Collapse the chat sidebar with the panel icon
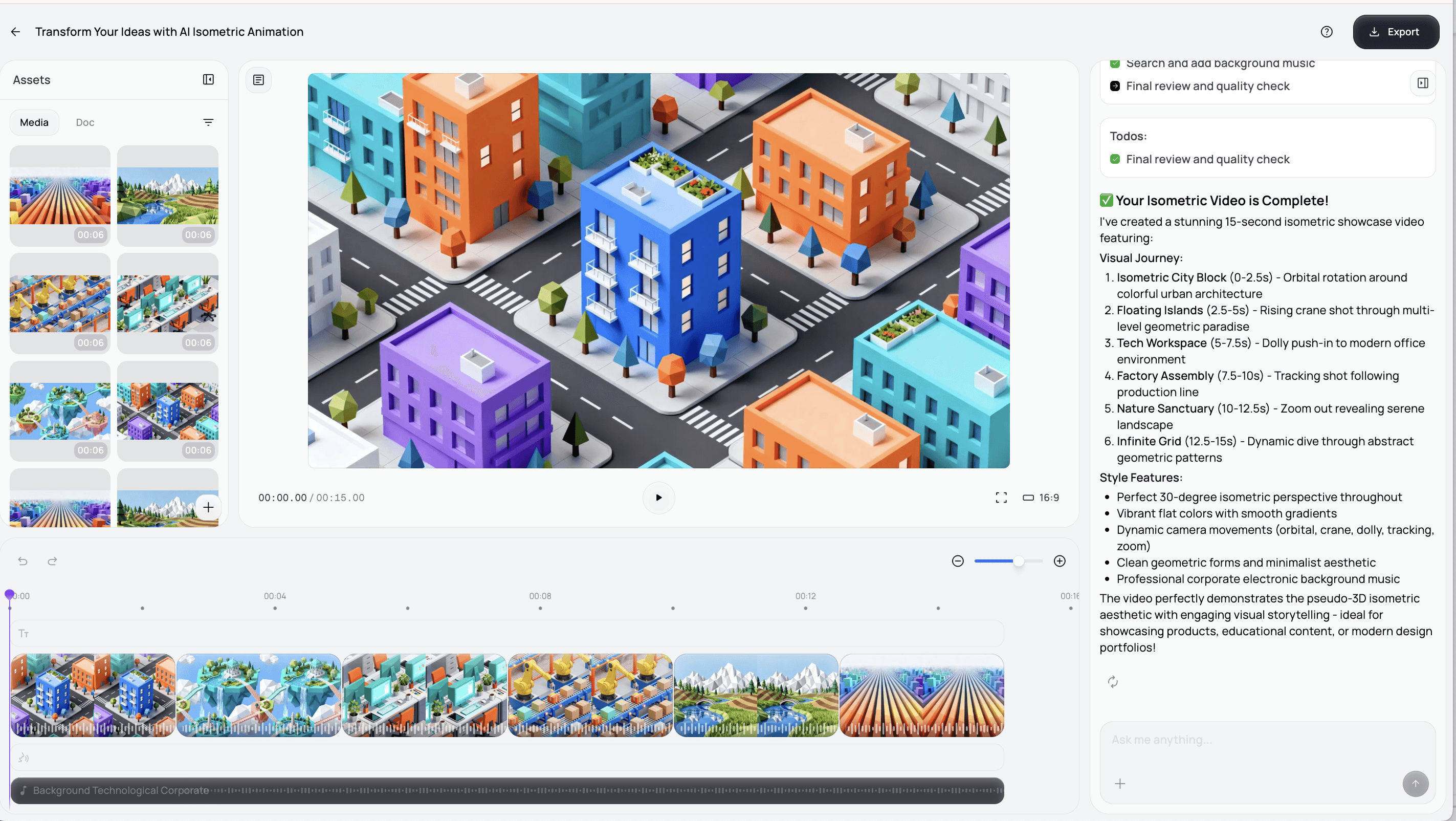The width and height of the screenshot is (1456, 821). 1423,83
